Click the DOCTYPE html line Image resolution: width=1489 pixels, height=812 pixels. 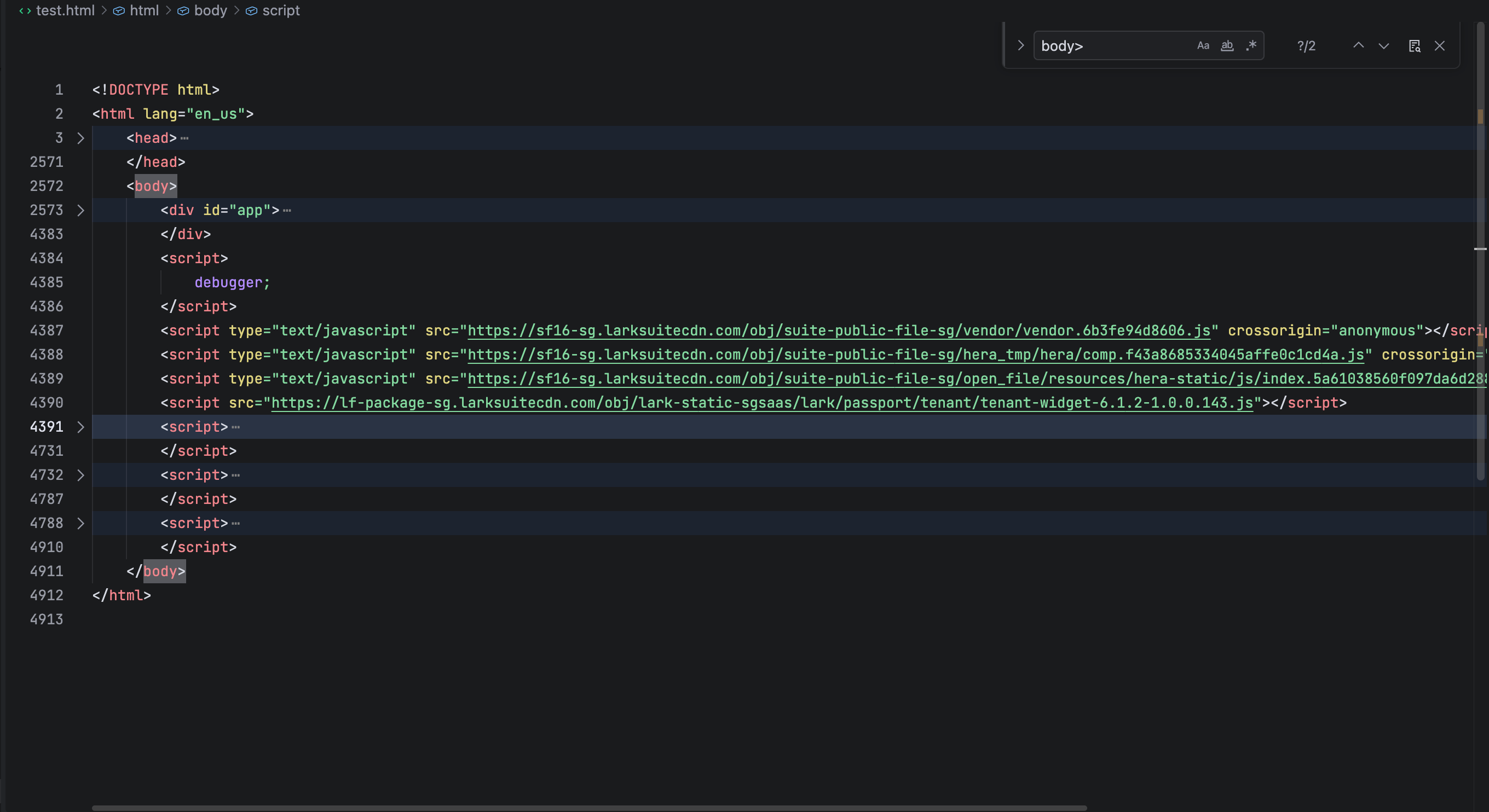(x=155, y=90)
